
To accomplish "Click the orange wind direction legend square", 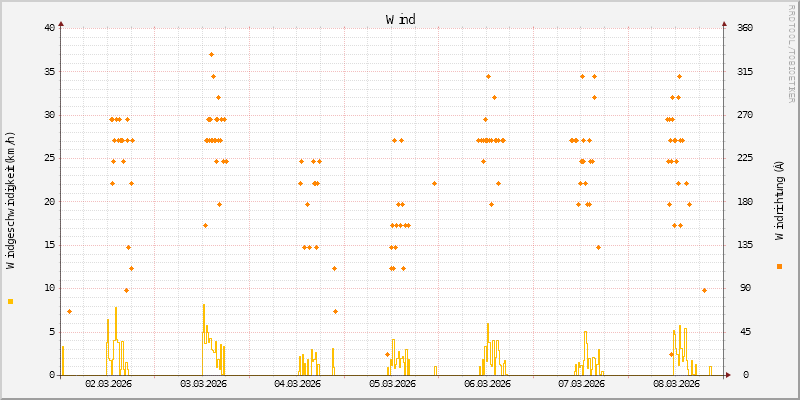I will pyautogui.click(x=779, y=266).
